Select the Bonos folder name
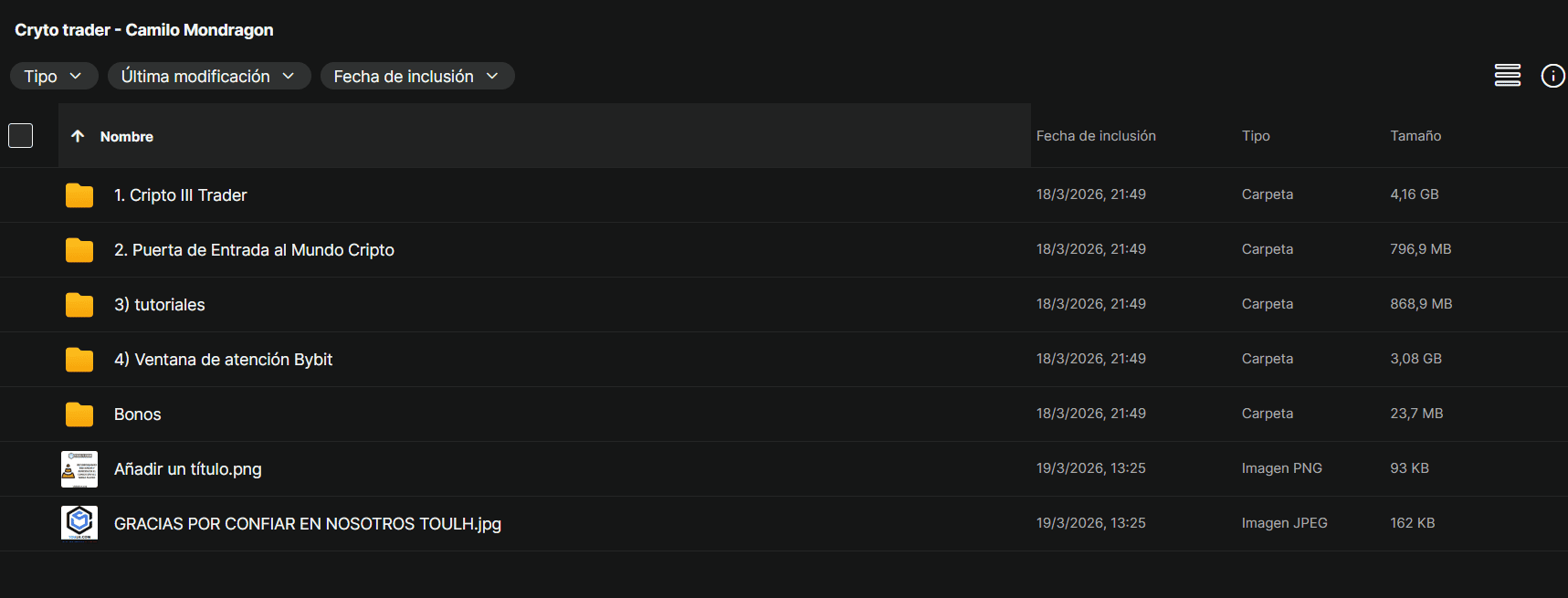The width and height of the screenshot is (1568, 598). 138,414
